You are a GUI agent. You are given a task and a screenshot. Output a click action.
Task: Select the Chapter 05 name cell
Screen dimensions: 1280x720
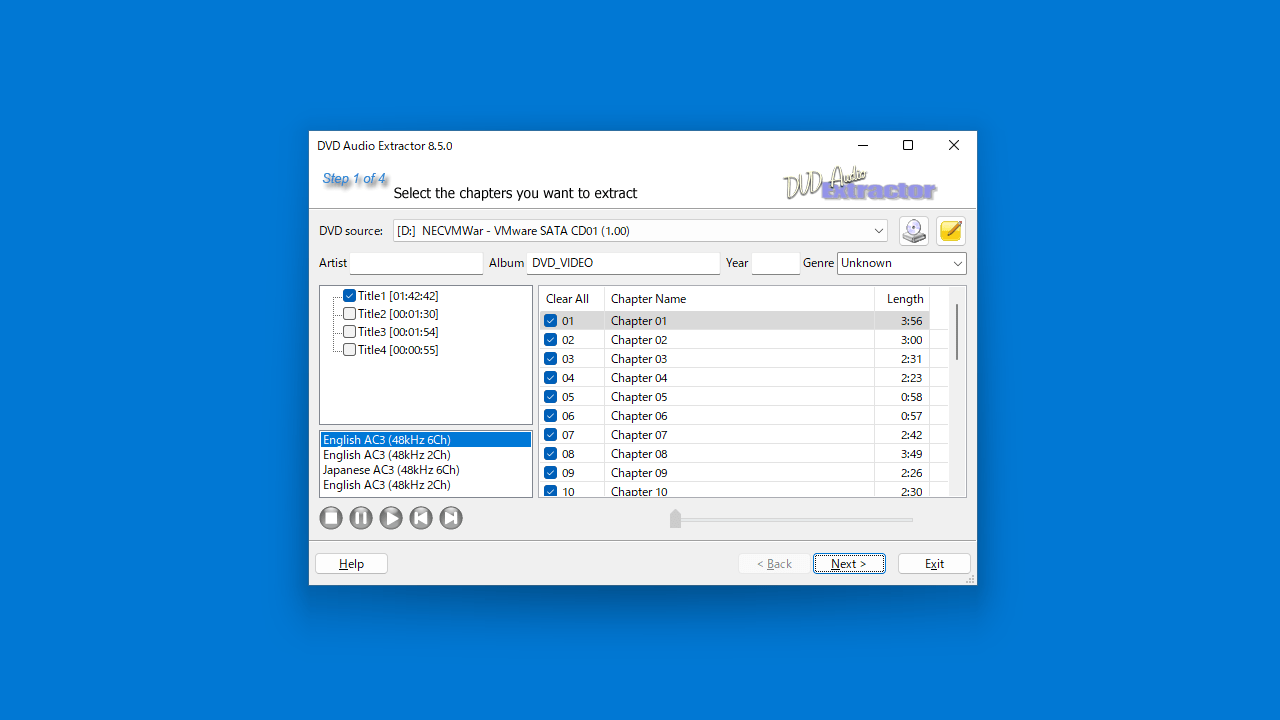pos(739,397)
